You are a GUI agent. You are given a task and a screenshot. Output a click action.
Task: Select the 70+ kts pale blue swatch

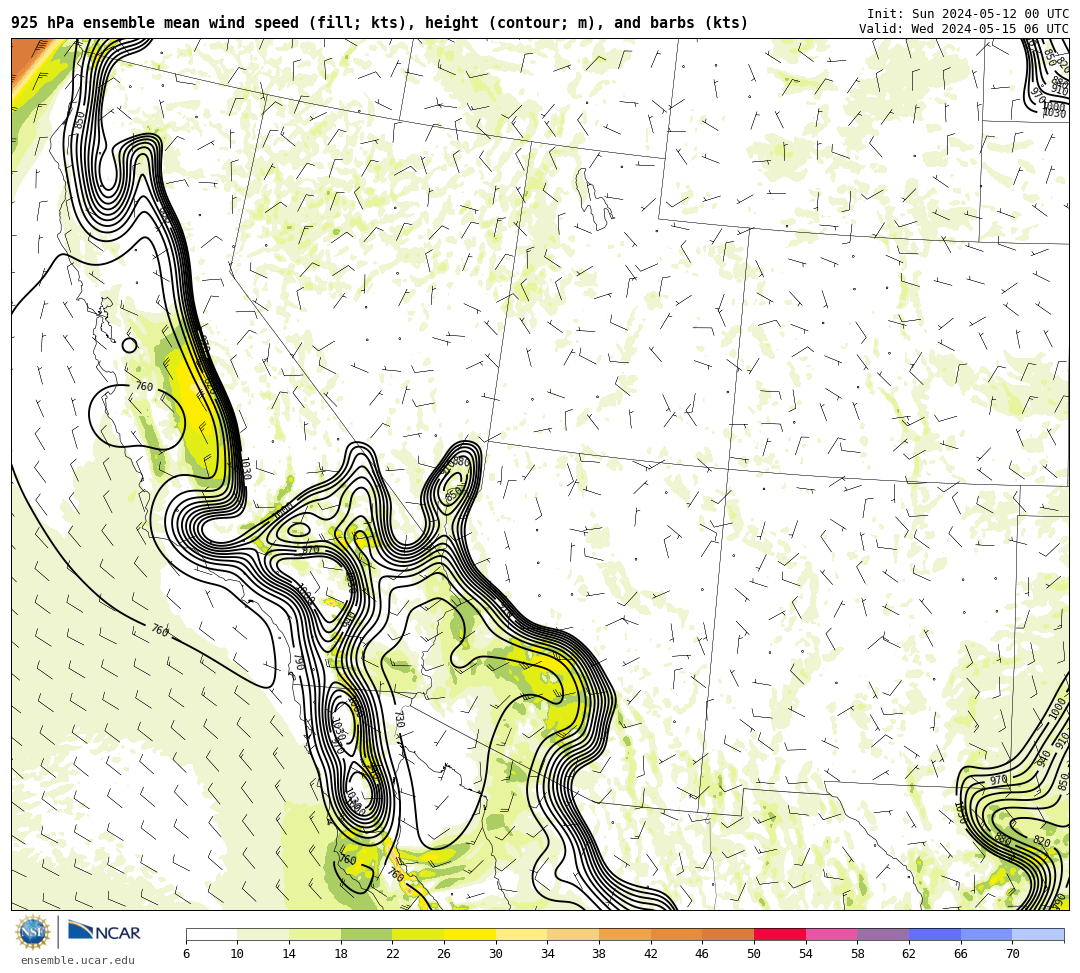(1038, 934)
